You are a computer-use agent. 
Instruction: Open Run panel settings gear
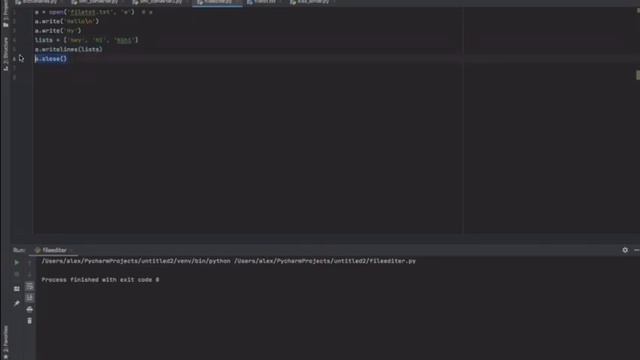(x=625, y=250)
